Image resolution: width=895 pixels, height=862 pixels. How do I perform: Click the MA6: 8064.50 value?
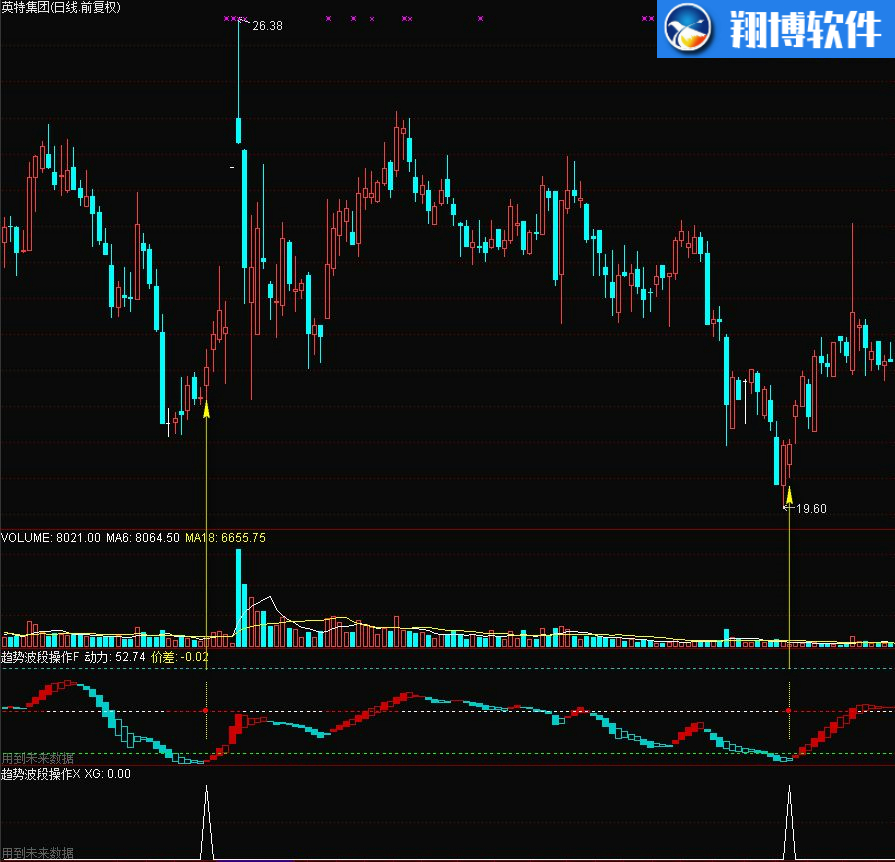143,538
